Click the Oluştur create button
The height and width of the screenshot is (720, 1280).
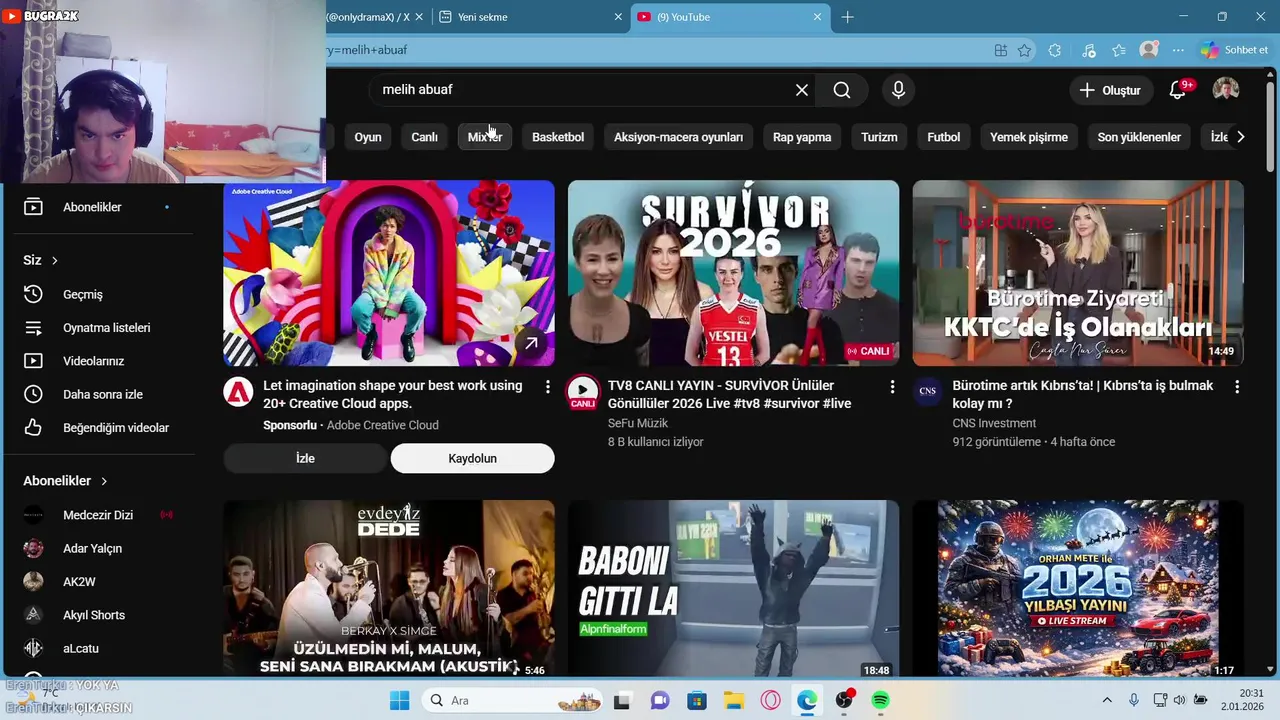point(1110,90)
